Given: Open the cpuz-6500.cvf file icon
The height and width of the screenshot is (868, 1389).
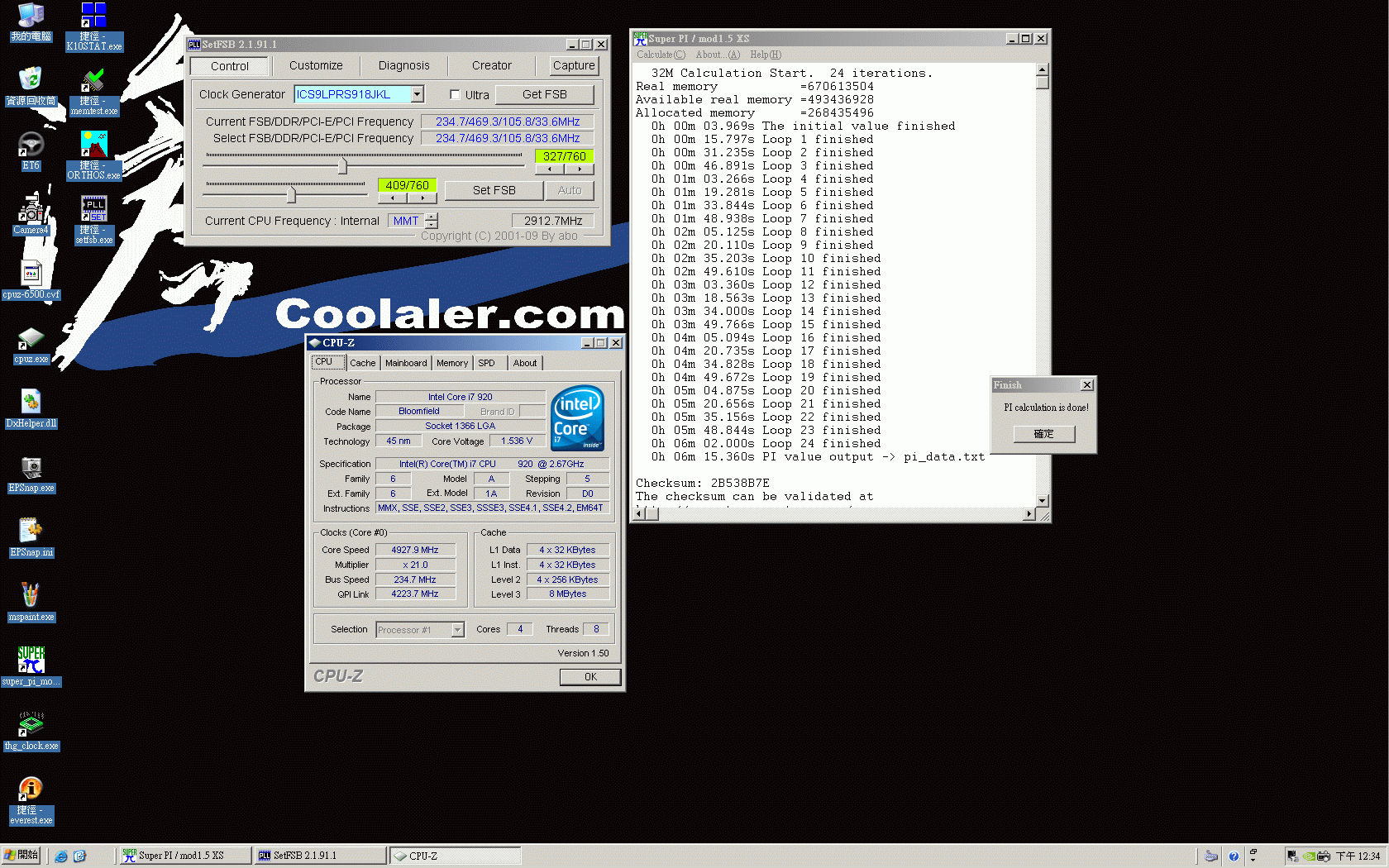Looking at the screenshot, I should pos(31,279).
